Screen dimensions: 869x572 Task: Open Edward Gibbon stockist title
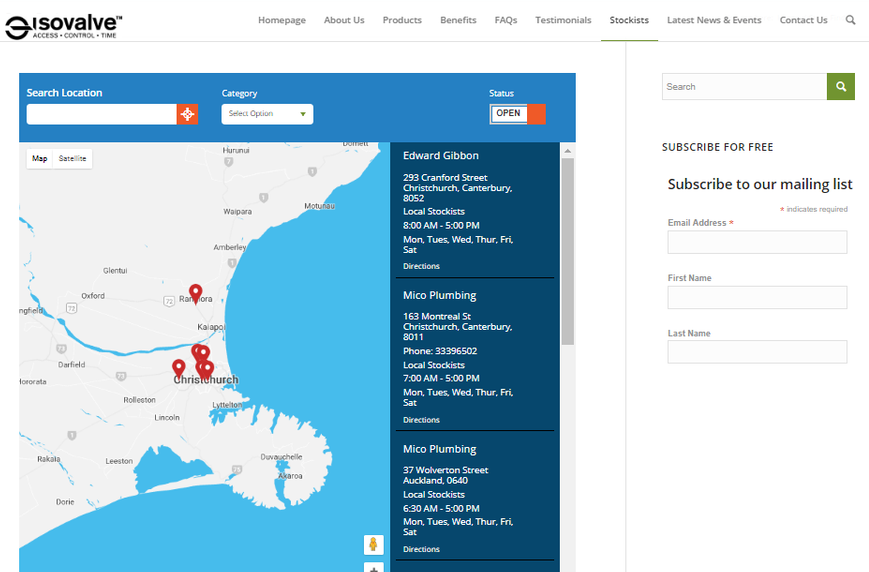click(x=441, y=156)
